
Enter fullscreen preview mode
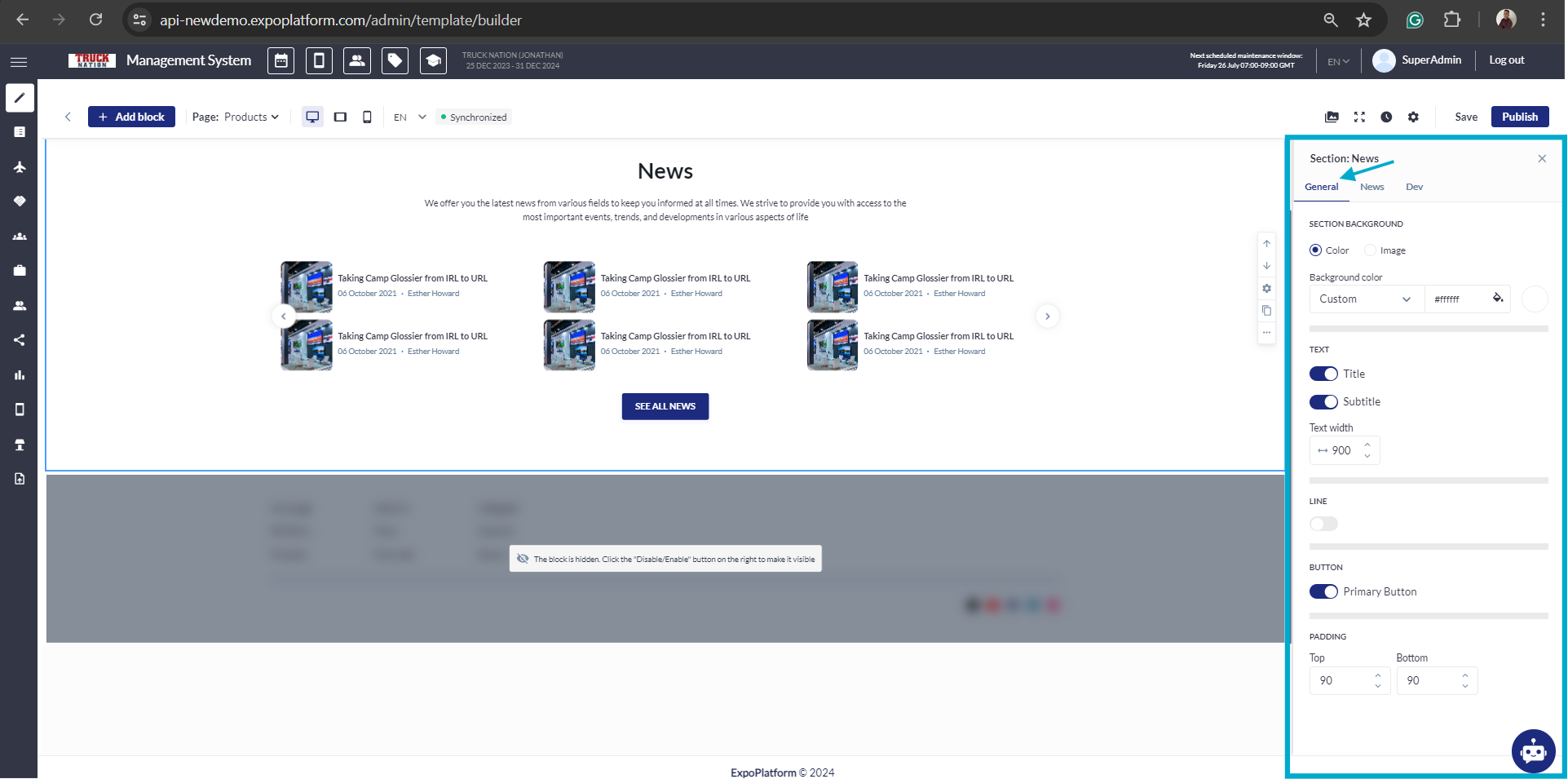1359,117
